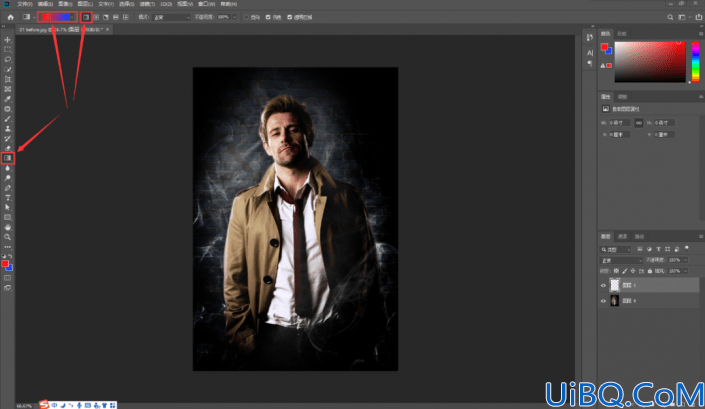Choose Angle Gradient style button

[x=106, y=17]
